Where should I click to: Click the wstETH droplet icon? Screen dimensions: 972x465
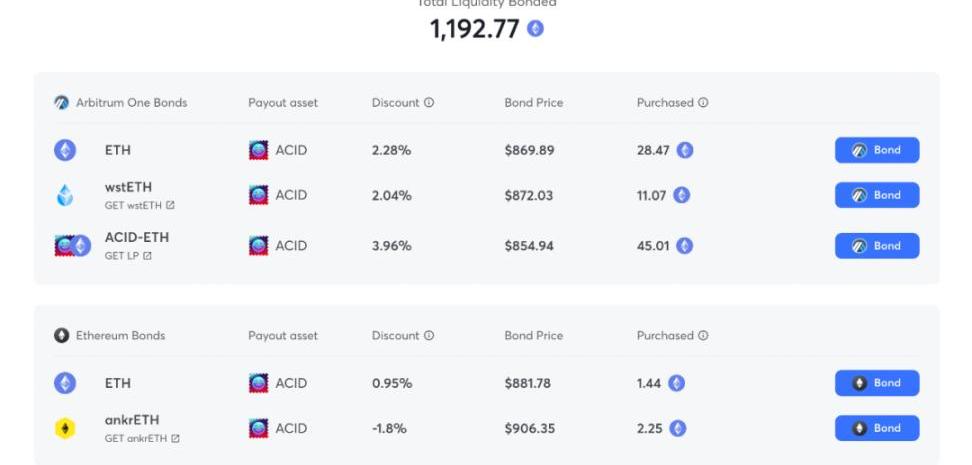coord(65,196)
